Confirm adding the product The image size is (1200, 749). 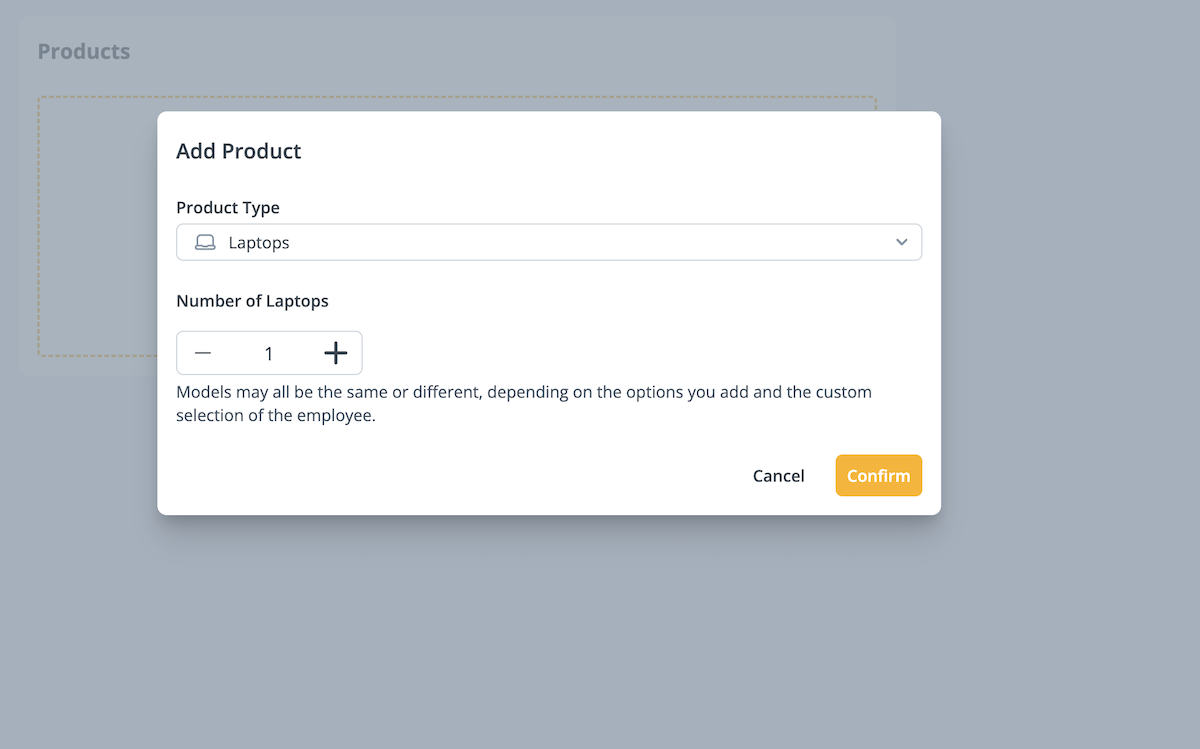coord(878,476)
